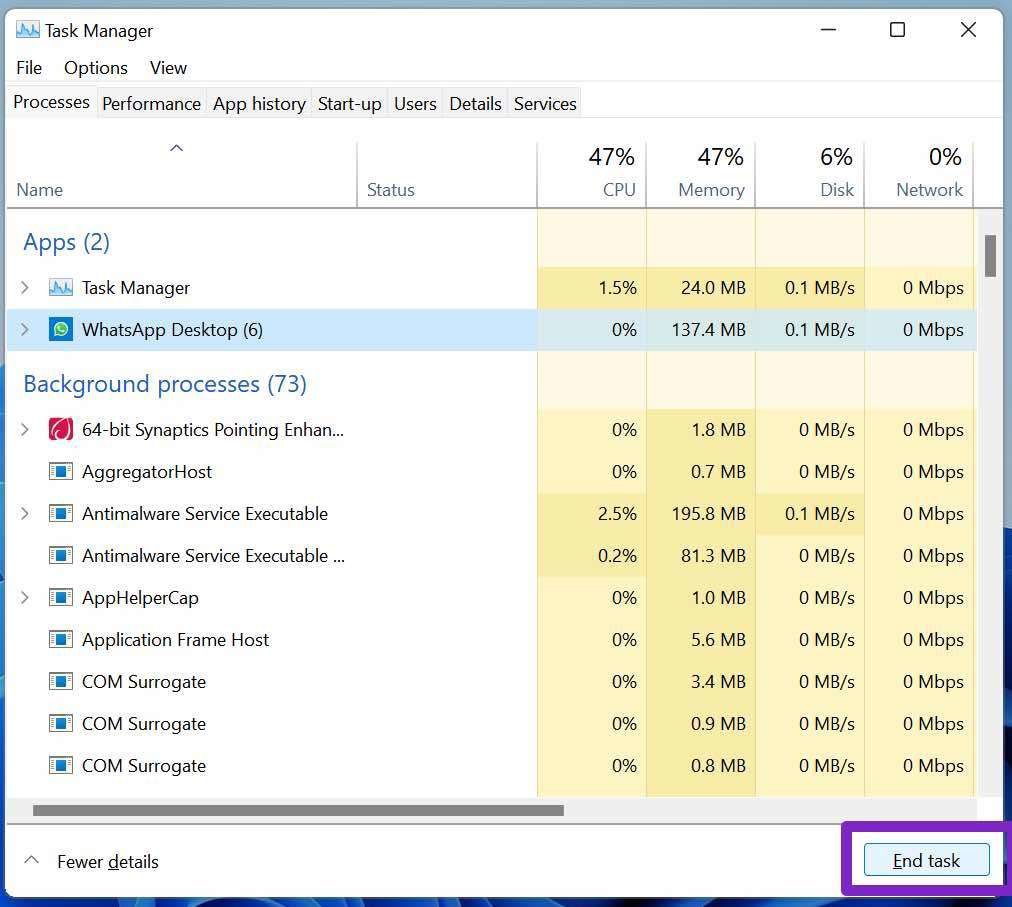Image resolution: width=1012 pixels, height=907 pixels.
Task: Click the WhatsApp Desktop app icon
Action: (x=61, y=330)
